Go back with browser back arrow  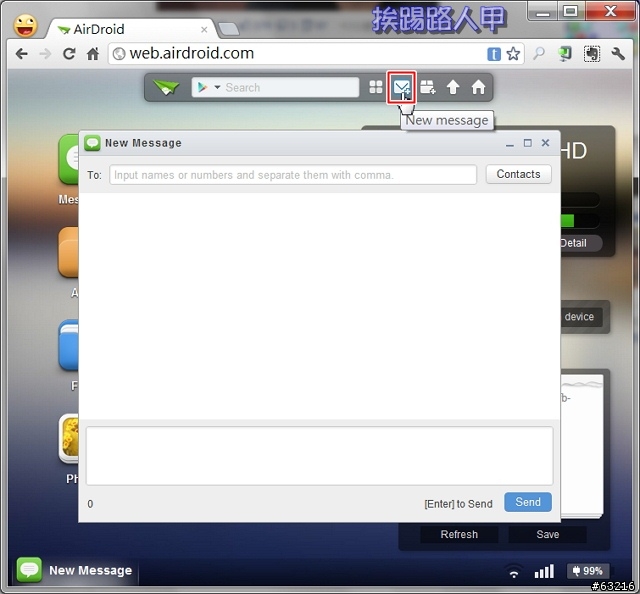click(21, 53)
